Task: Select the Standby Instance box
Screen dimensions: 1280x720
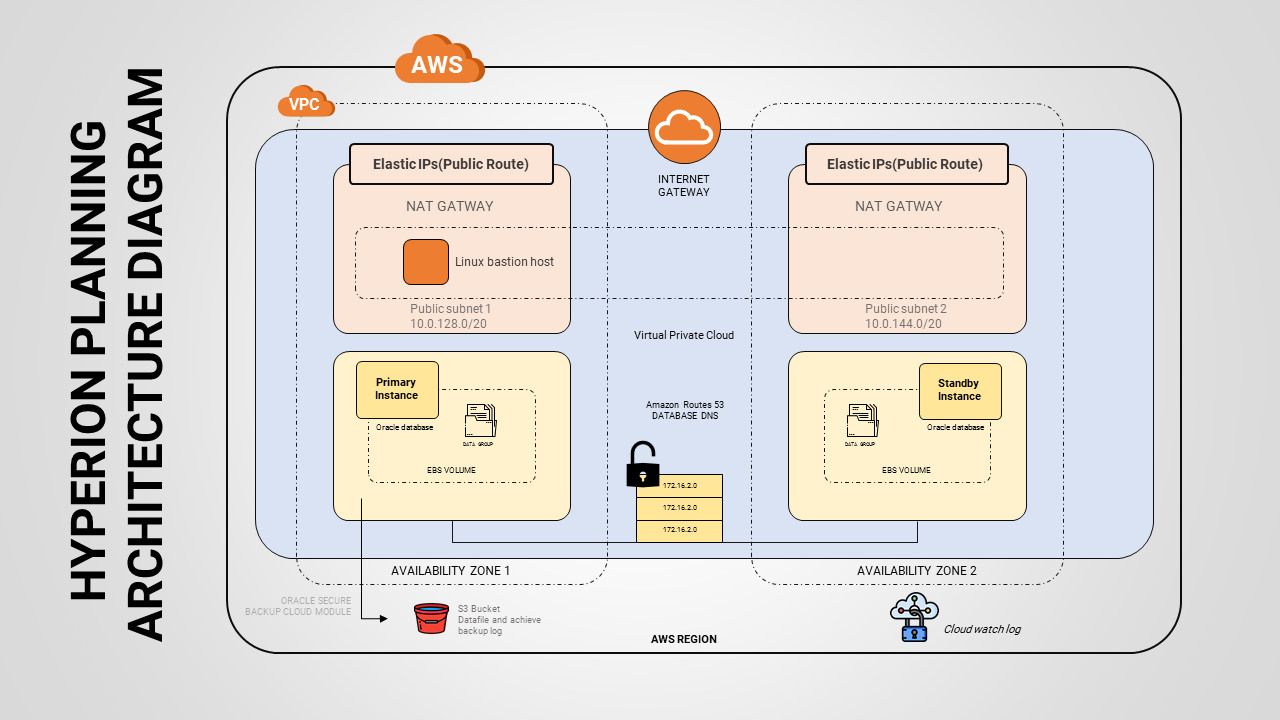Action: click(960, 391)
